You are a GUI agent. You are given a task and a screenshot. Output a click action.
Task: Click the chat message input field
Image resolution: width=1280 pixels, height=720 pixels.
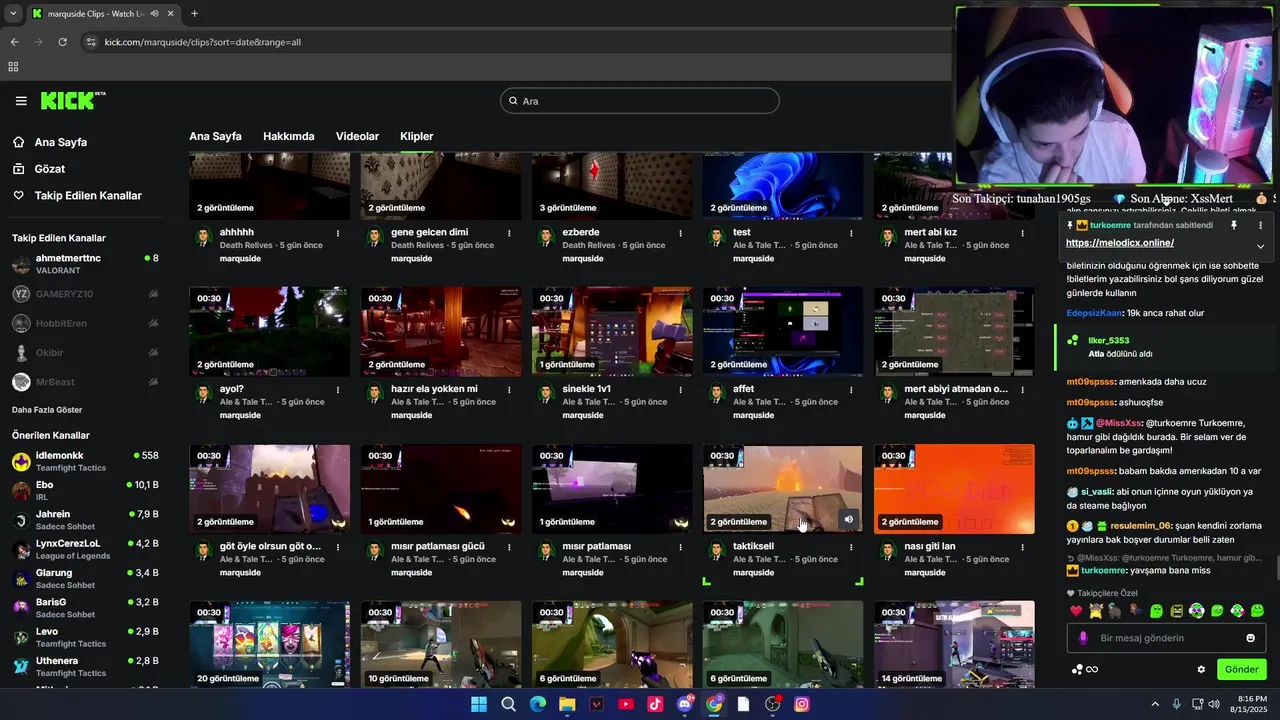1164,638
